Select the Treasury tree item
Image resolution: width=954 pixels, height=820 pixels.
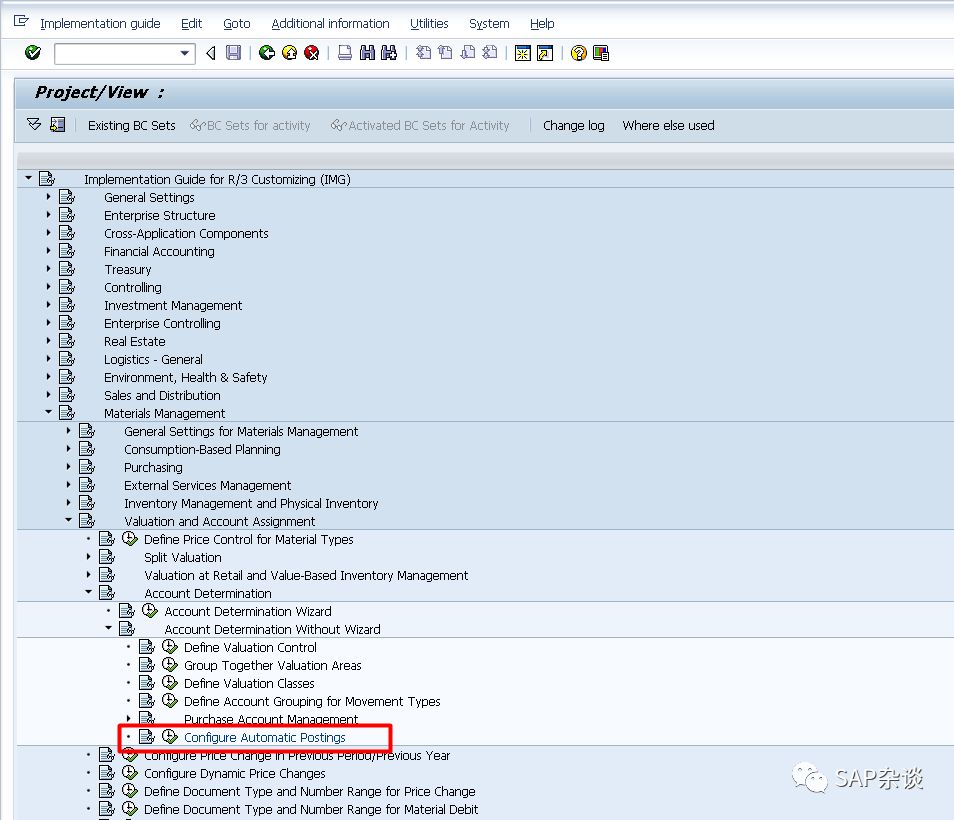point(128,269)
